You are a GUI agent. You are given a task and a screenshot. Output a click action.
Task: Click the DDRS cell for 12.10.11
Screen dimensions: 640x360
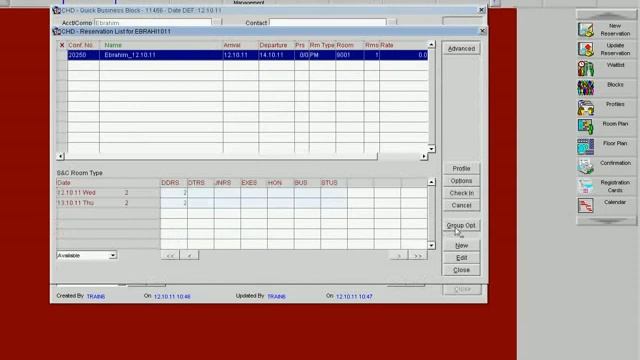pos(174,193)
